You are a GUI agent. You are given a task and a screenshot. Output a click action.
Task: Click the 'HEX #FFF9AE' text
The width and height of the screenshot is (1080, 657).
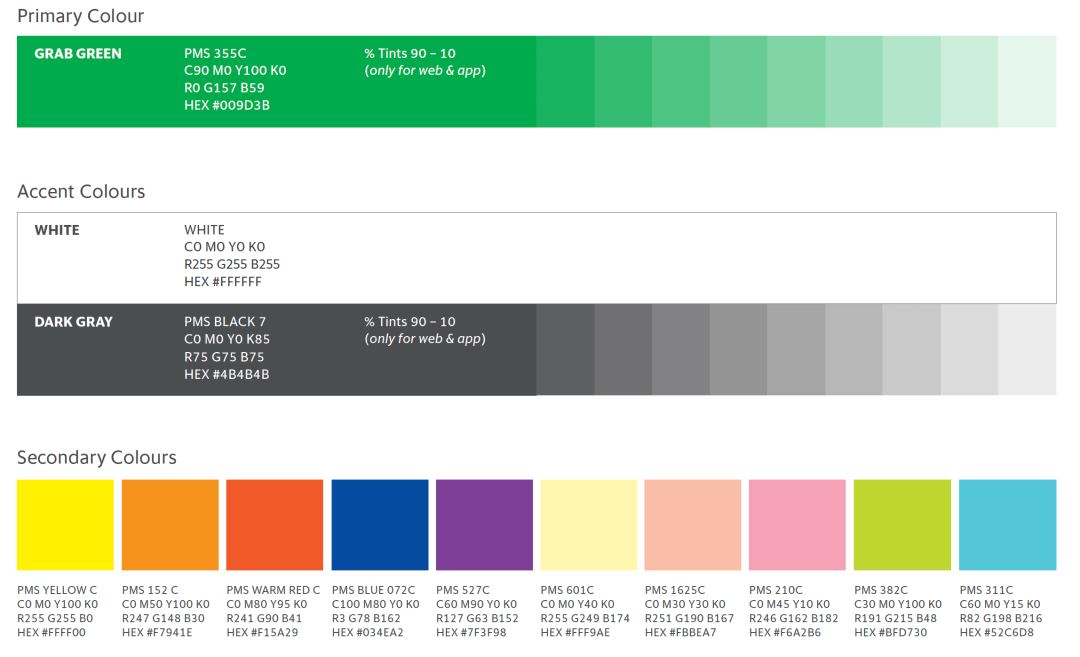point(575,632)
